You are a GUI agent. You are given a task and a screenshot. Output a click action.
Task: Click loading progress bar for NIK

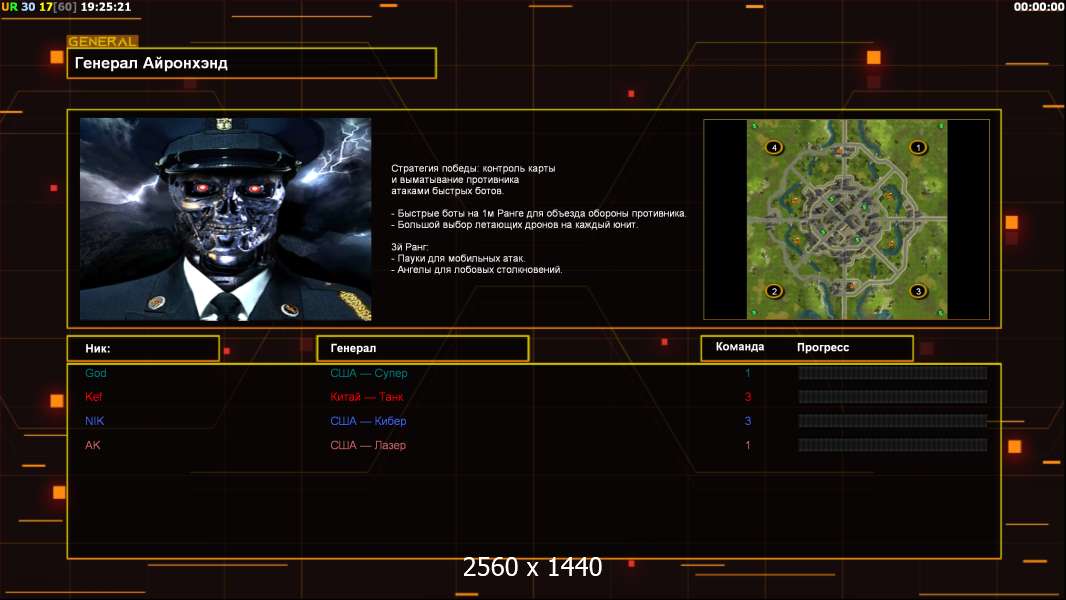[x=893, y=421]
